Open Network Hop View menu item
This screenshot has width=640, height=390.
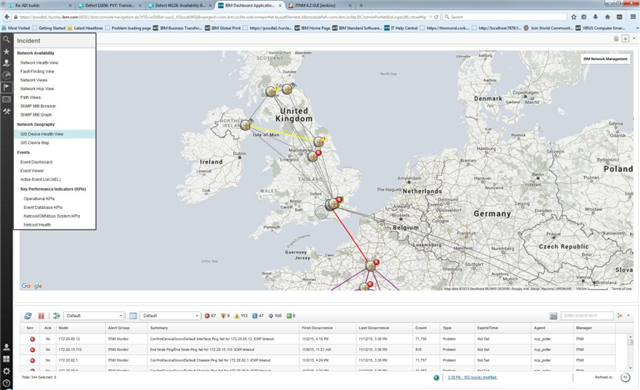point(37,89)
